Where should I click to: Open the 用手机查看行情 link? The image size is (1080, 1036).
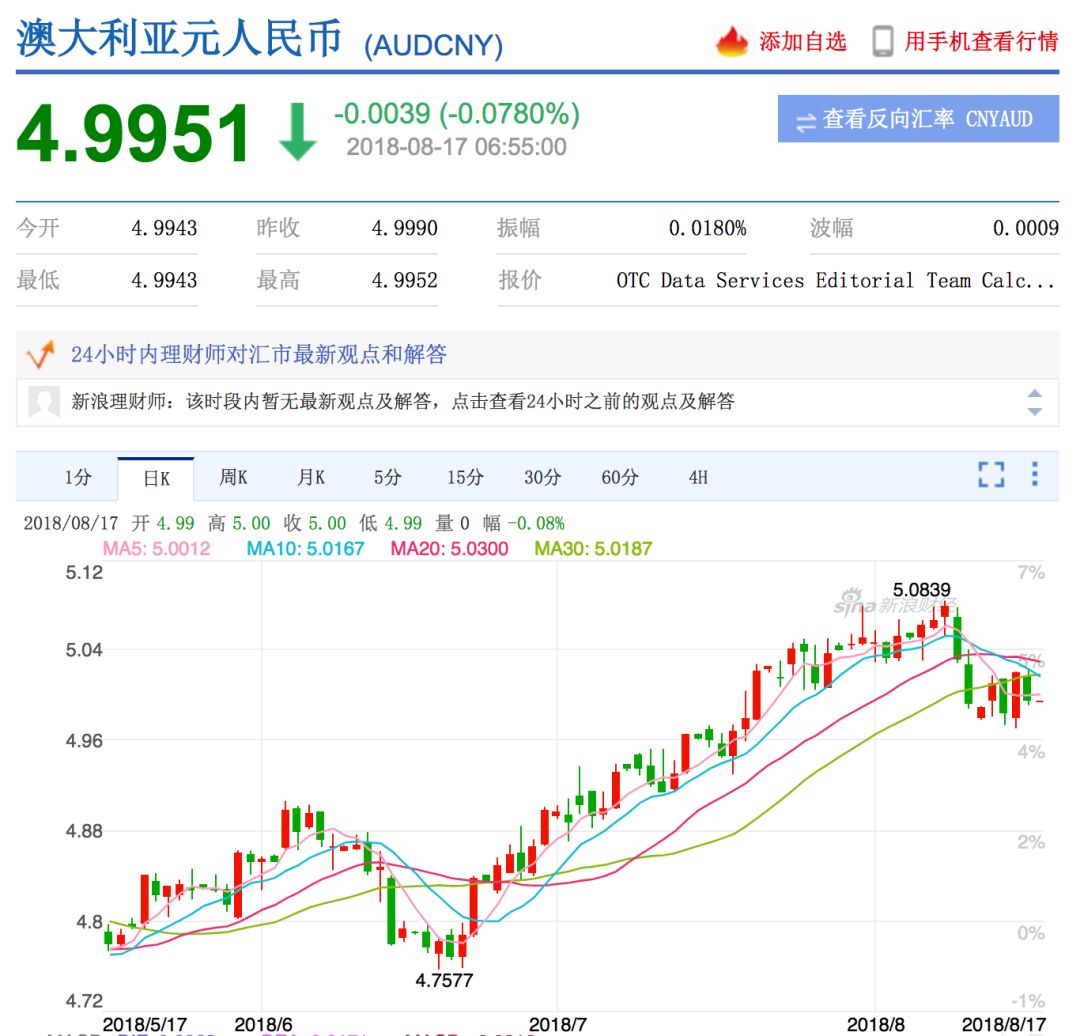click(x=981, y=41)
